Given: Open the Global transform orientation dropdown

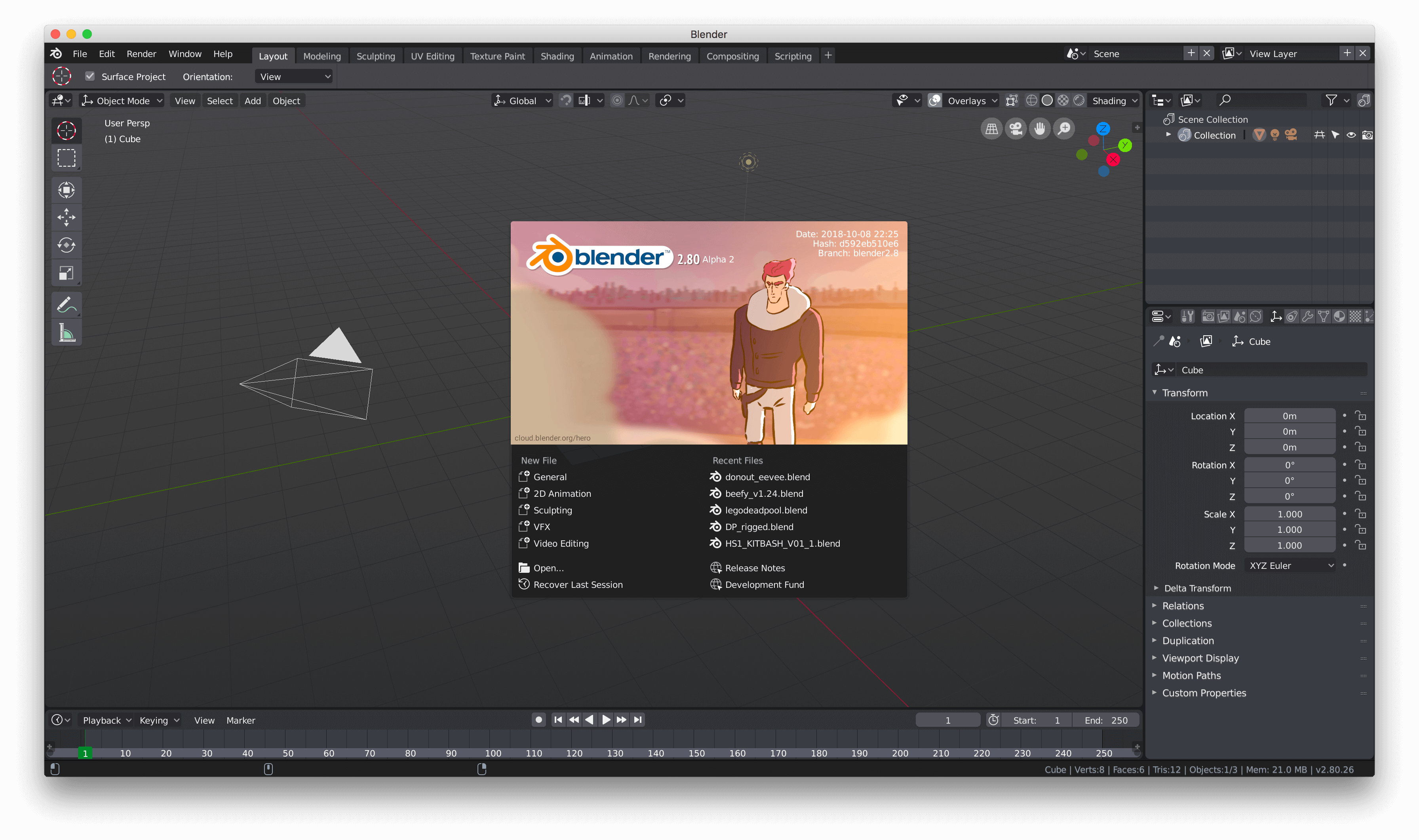Looking at the screenshot, I should [x=522, y=101].
